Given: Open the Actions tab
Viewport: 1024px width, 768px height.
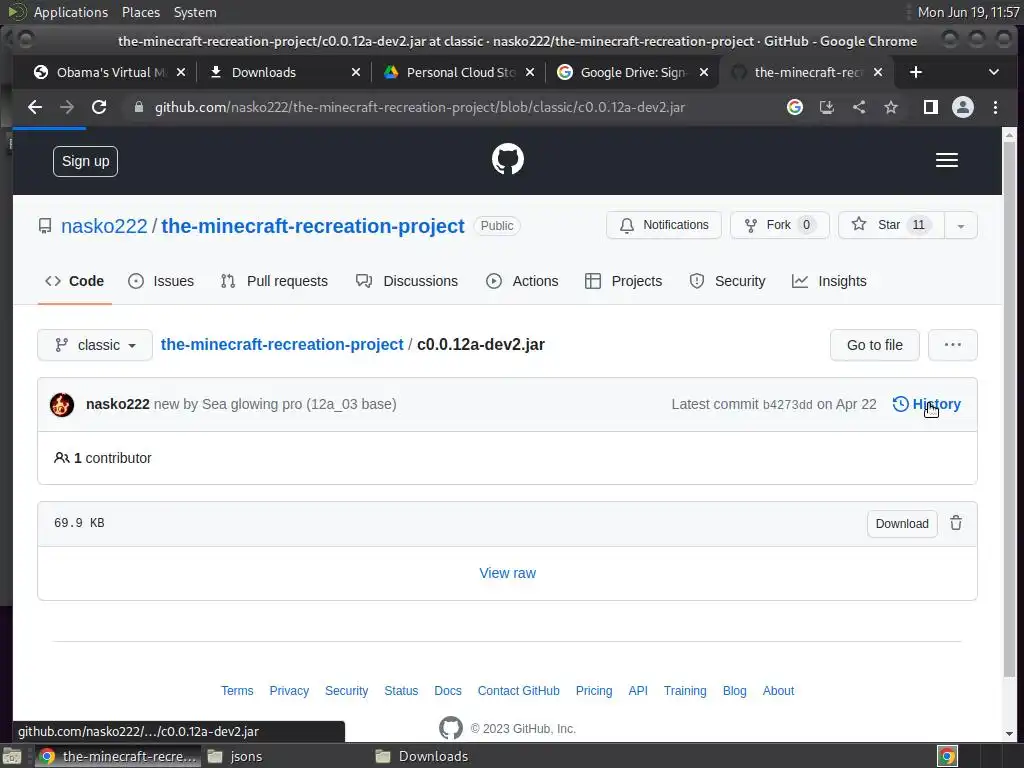Looking at the screenshot, I should click(x=522, y=281).
